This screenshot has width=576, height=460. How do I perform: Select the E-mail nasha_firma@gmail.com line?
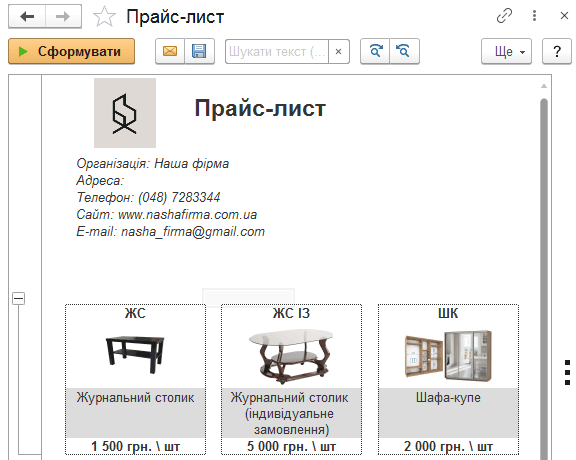pos(170,231)
